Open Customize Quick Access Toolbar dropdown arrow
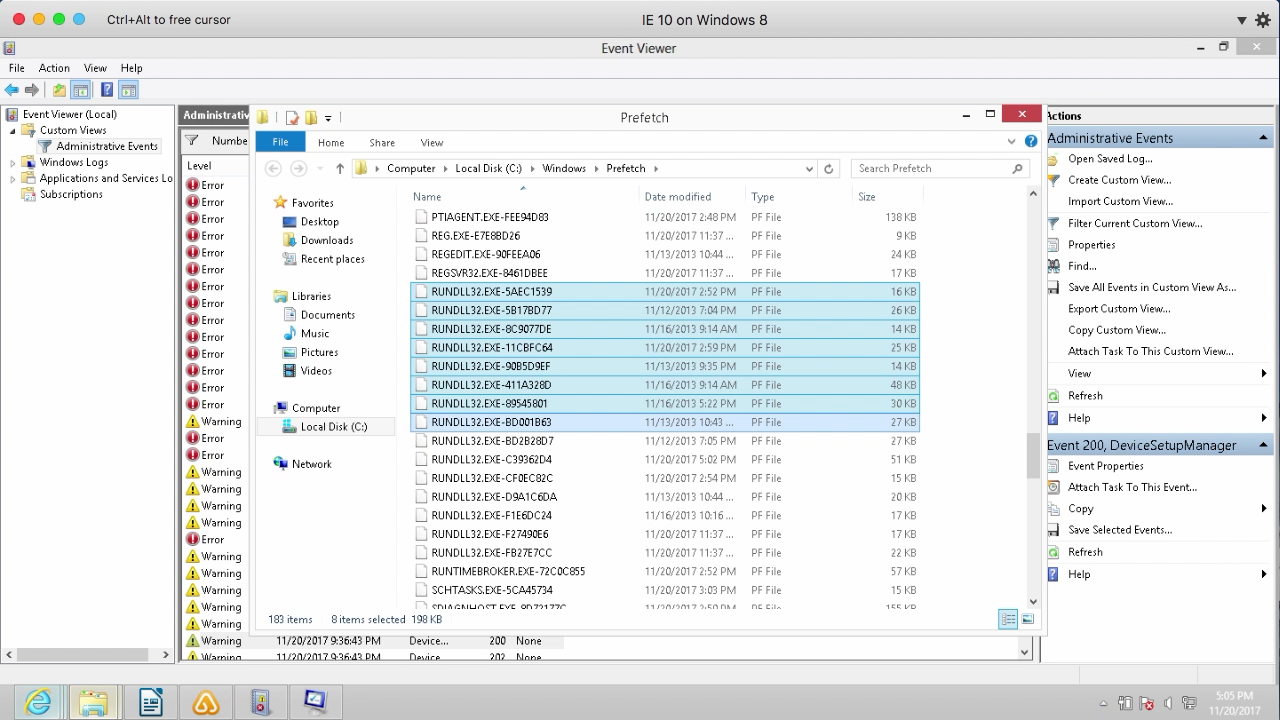Image resolution: width=1280 pixels, height=720 pixels. coord(328,118)
